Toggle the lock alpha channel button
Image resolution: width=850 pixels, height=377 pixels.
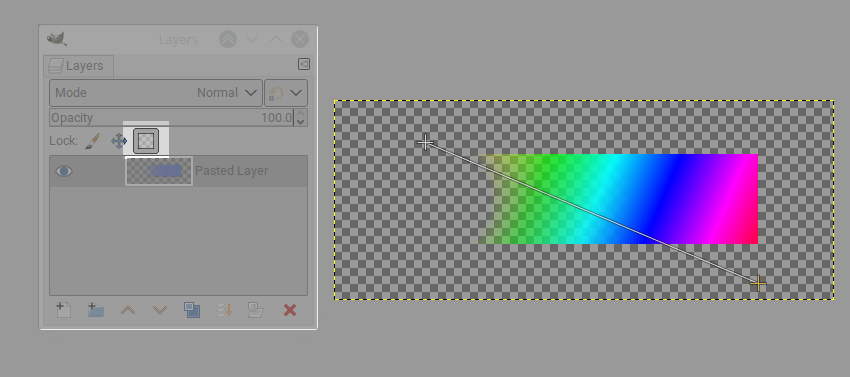[146, 141]
